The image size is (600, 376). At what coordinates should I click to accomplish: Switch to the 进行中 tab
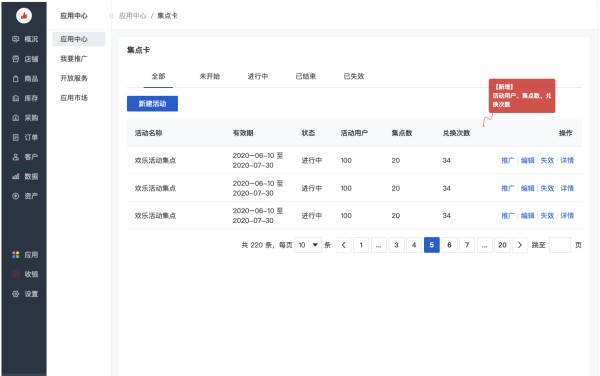coord(258,76)
